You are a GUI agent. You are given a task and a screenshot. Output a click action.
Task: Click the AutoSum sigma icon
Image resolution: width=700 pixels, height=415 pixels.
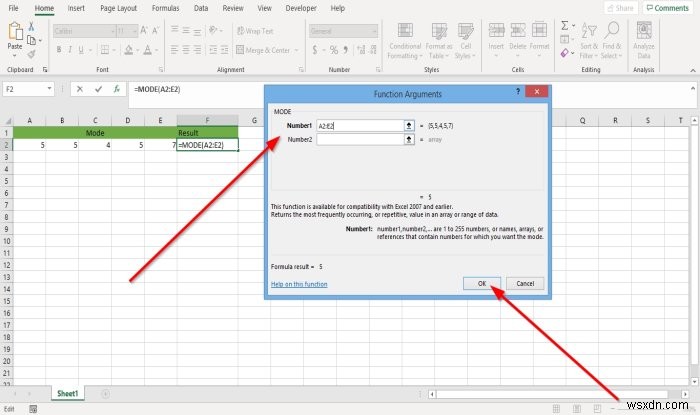pos(565,26)
